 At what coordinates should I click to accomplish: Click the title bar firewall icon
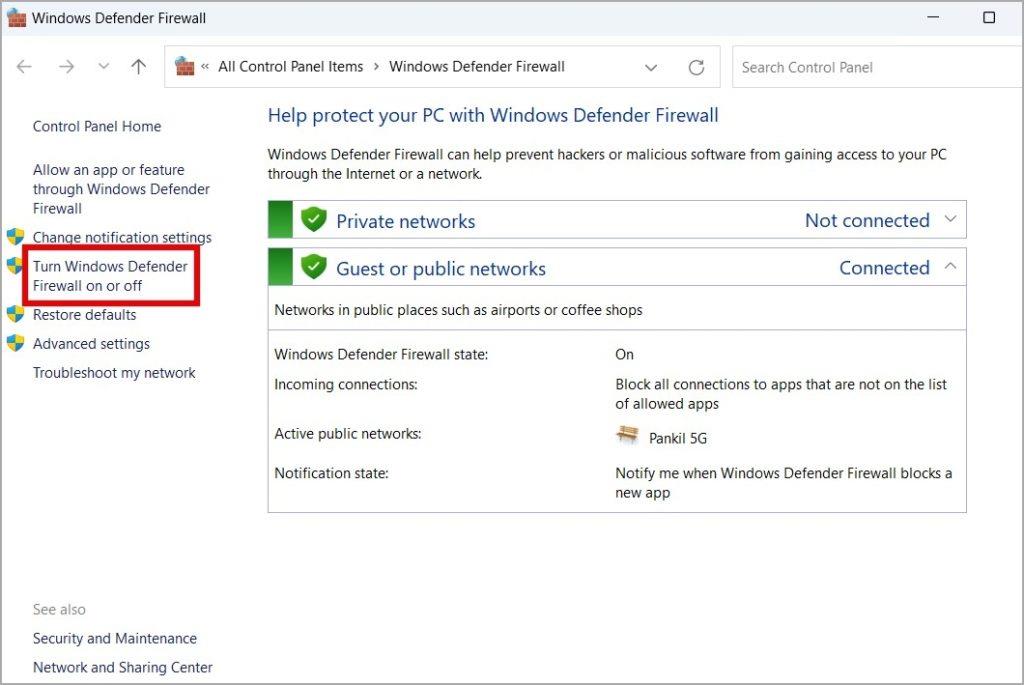(16, 17)
